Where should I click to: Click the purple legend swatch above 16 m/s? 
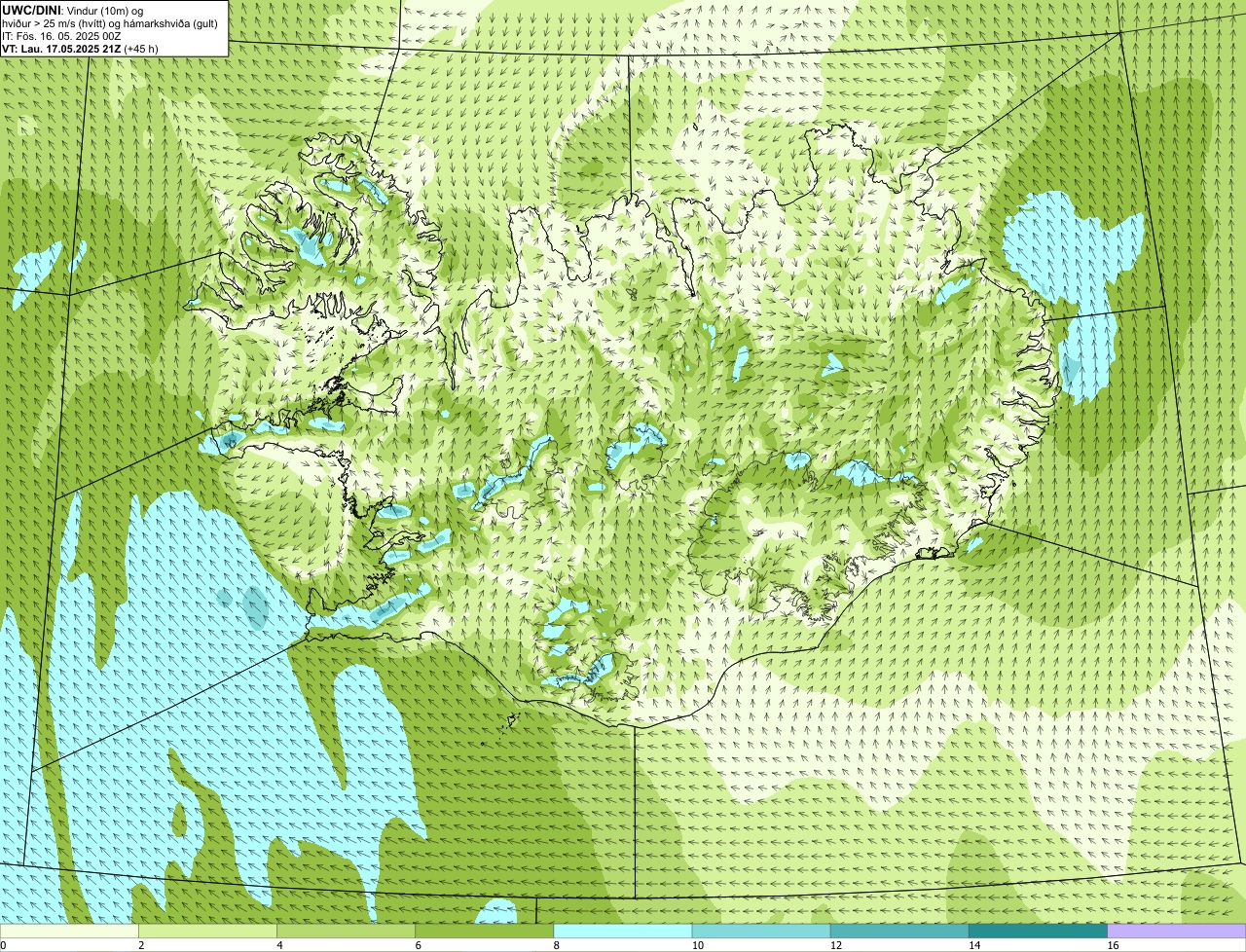coord(1177,932)
